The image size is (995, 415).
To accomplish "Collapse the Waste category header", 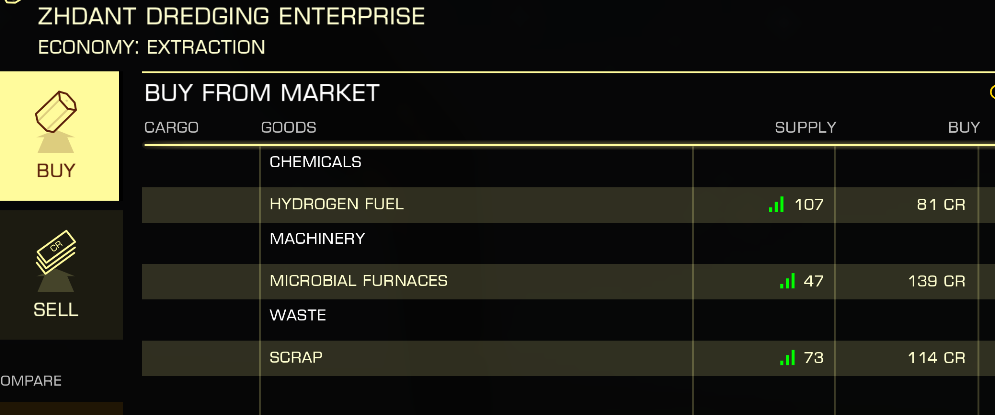I will click(298, 315).
